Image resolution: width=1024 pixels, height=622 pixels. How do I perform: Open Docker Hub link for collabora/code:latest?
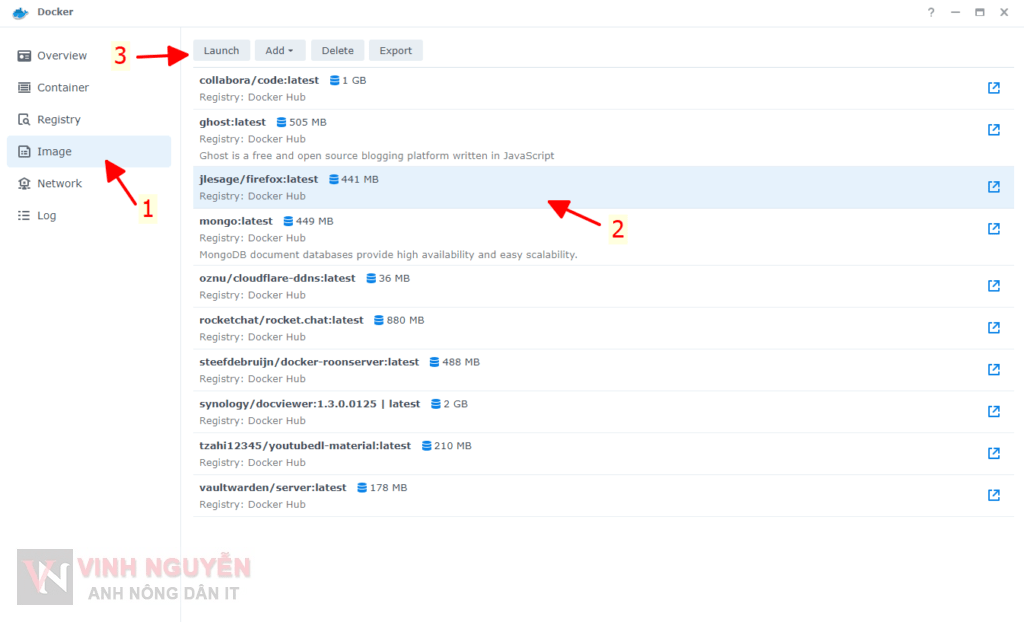(x=993, y=88)
